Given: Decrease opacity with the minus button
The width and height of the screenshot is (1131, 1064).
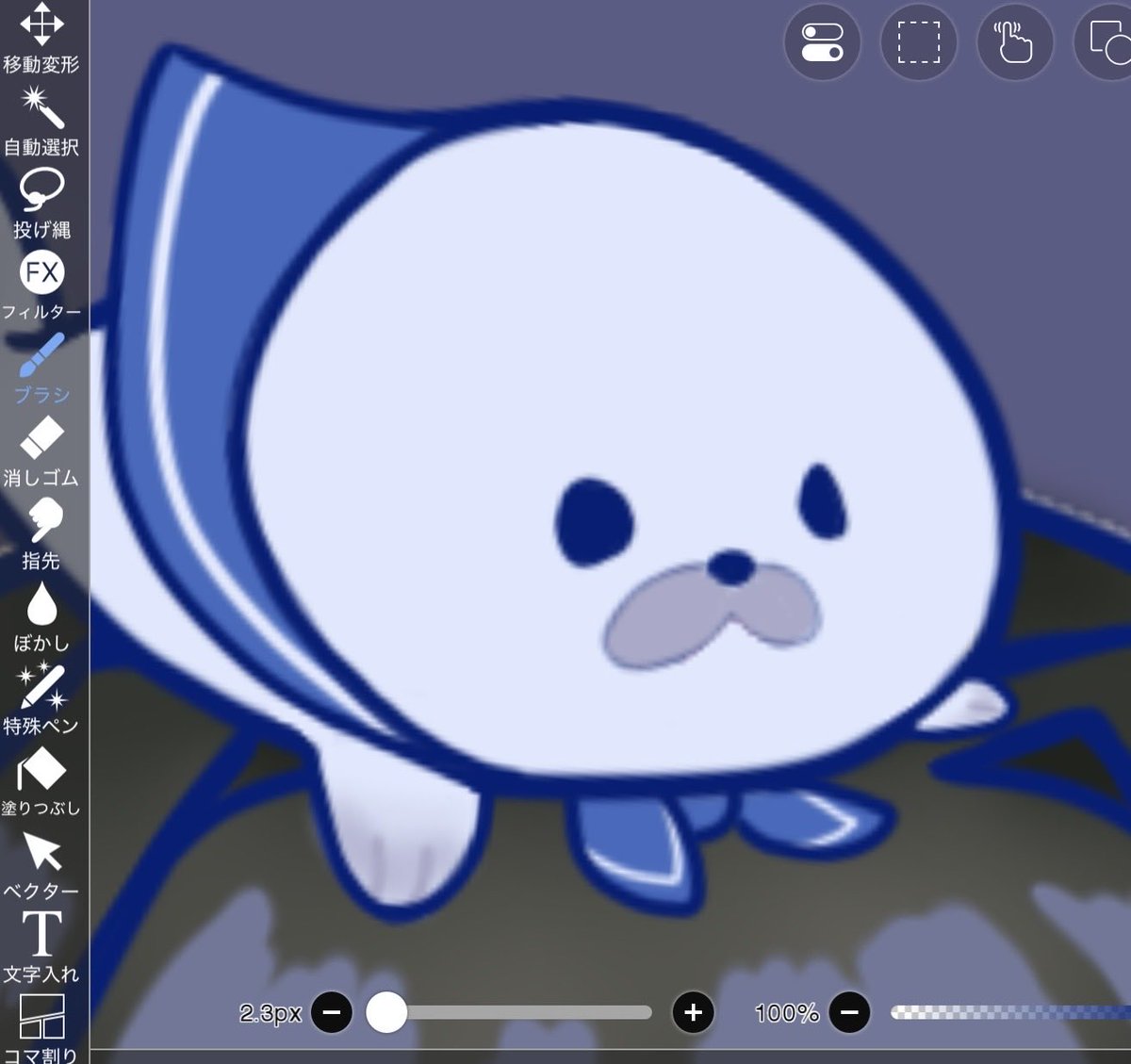Looking at the screenshot, I should pyautogui.click(x=849, y=1013).
